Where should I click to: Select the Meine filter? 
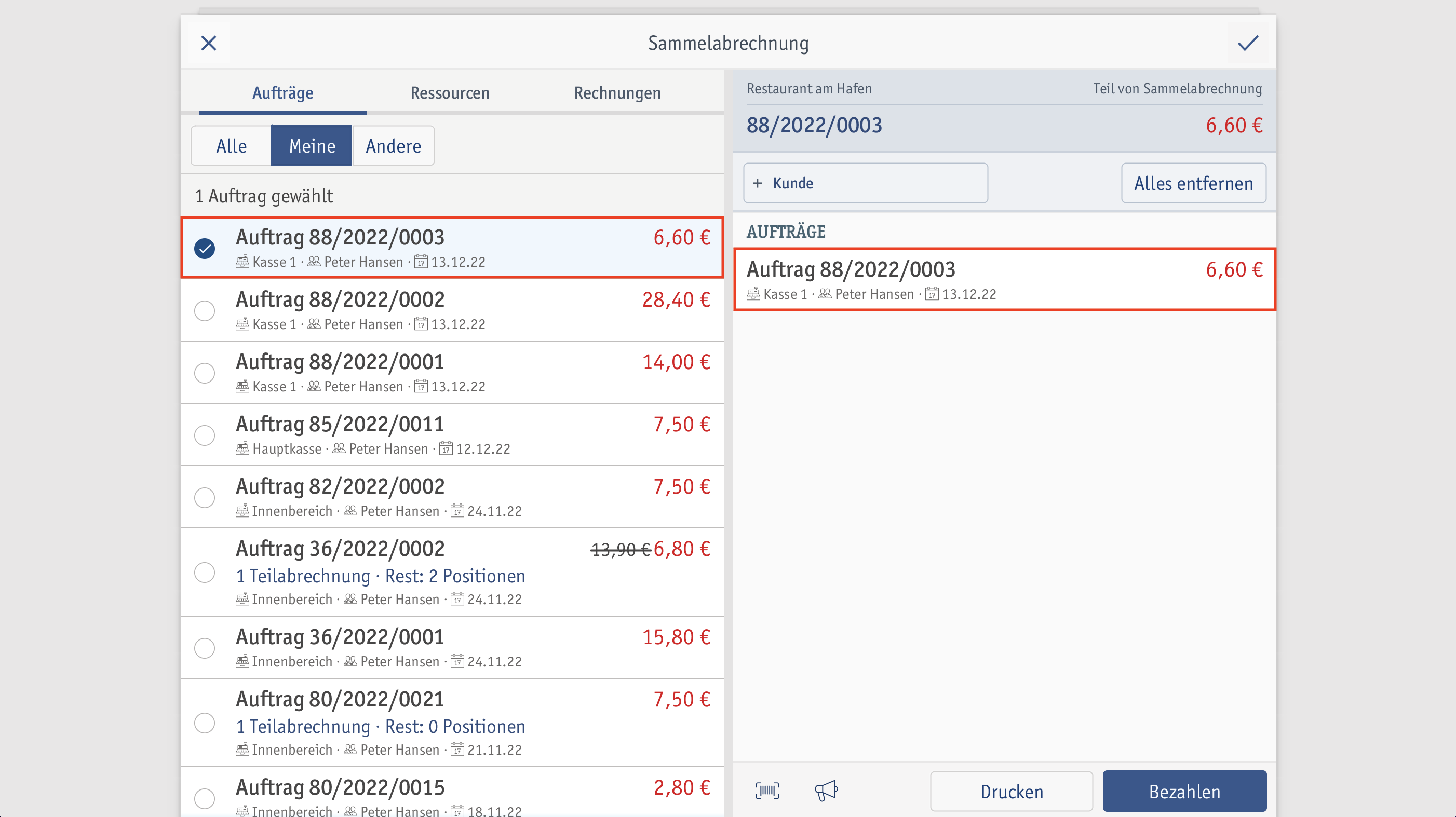(312, 146)
